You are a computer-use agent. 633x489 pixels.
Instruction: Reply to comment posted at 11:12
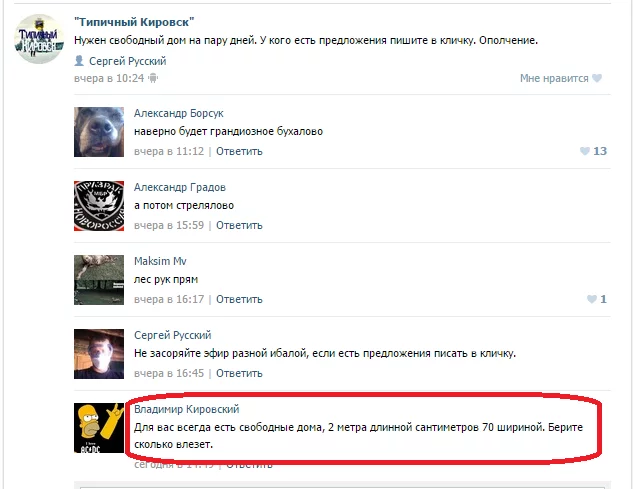(x=239, y=151)
